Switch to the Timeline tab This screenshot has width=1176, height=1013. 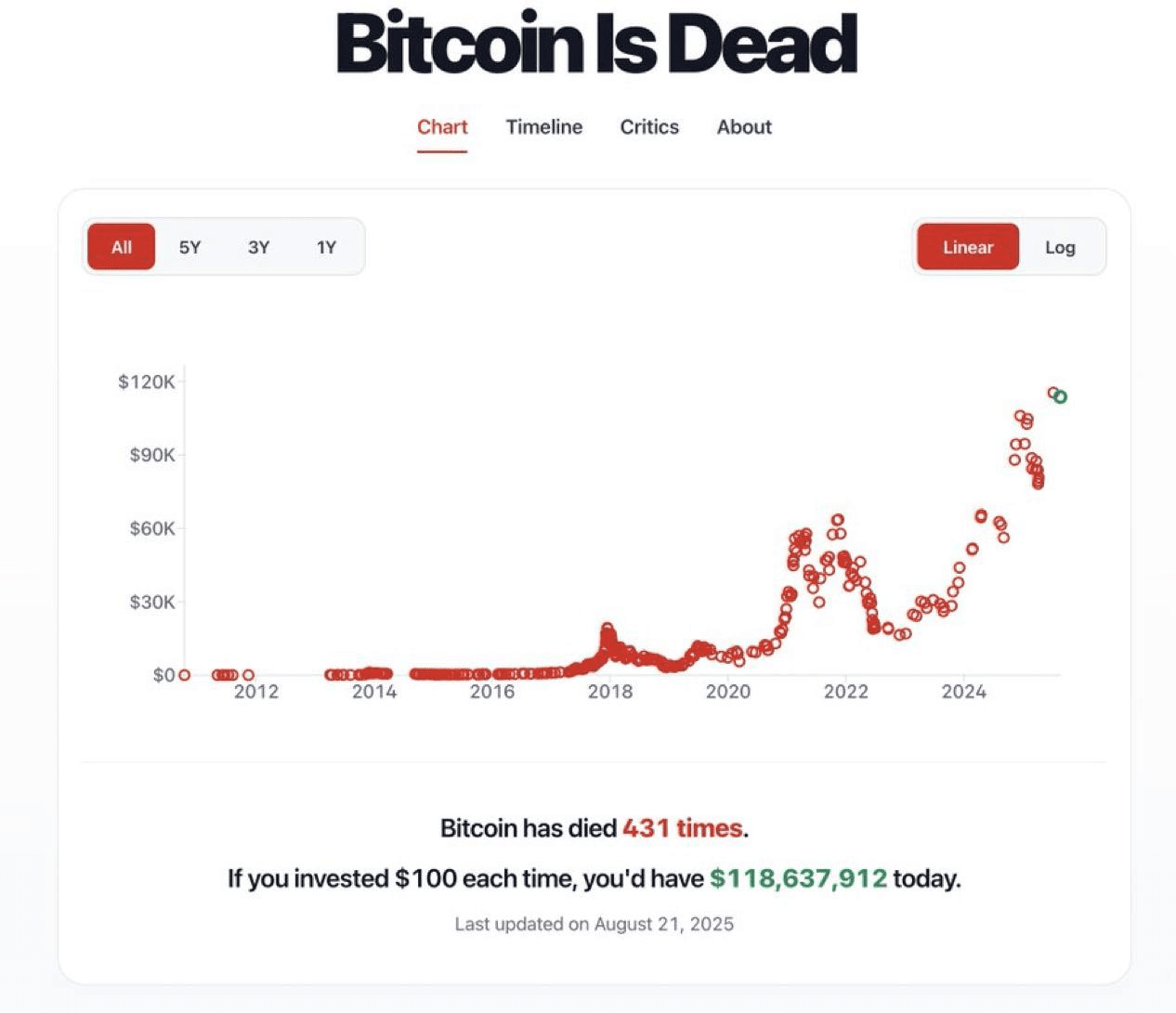[544, 127]
